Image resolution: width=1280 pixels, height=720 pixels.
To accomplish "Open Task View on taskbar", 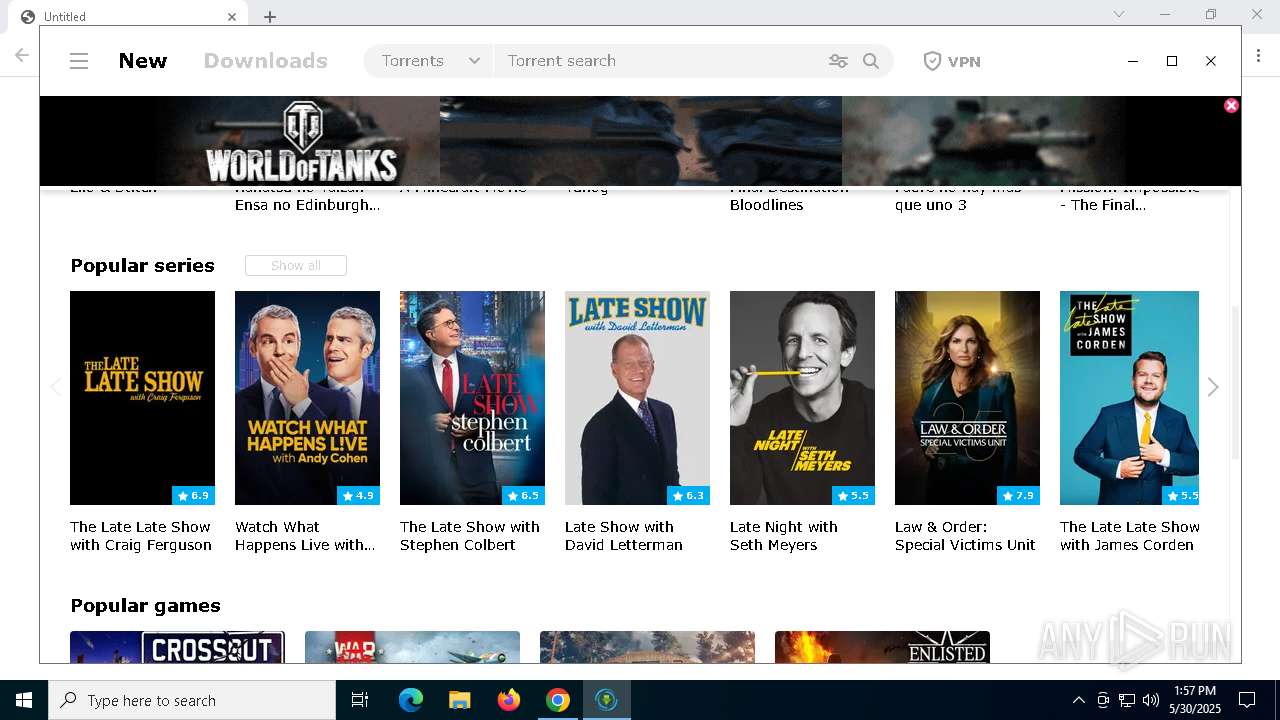I will click(360, 700).
